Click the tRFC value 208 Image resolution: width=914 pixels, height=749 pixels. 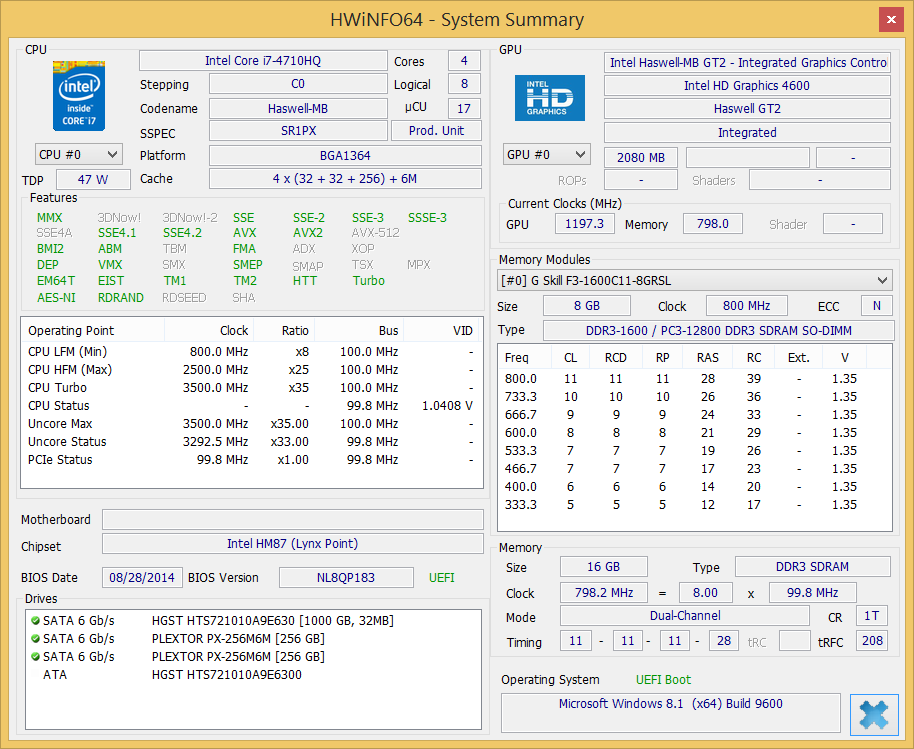click(x=873, y=641)
